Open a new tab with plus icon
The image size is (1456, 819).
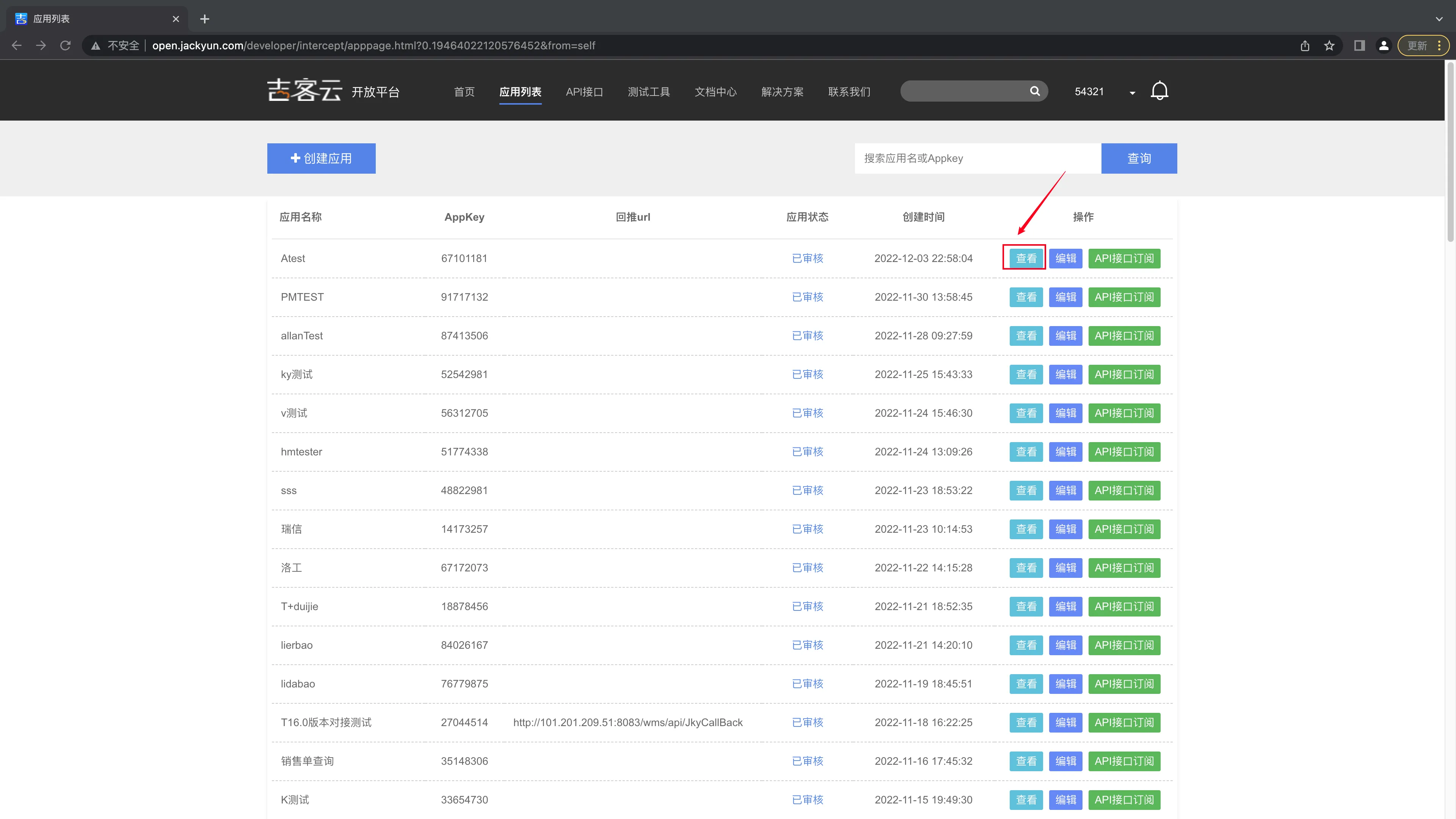click(x=205, y=19)
